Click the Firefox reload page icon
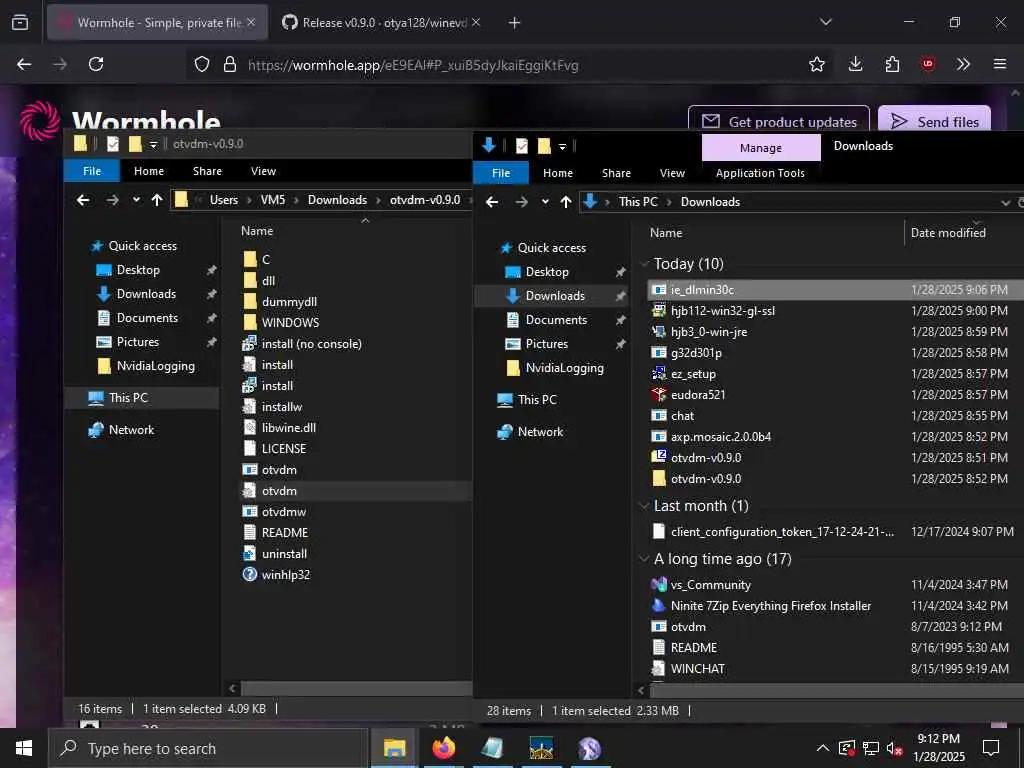The width and height of the screenshot is (1024, 768). tap(96, 64)
